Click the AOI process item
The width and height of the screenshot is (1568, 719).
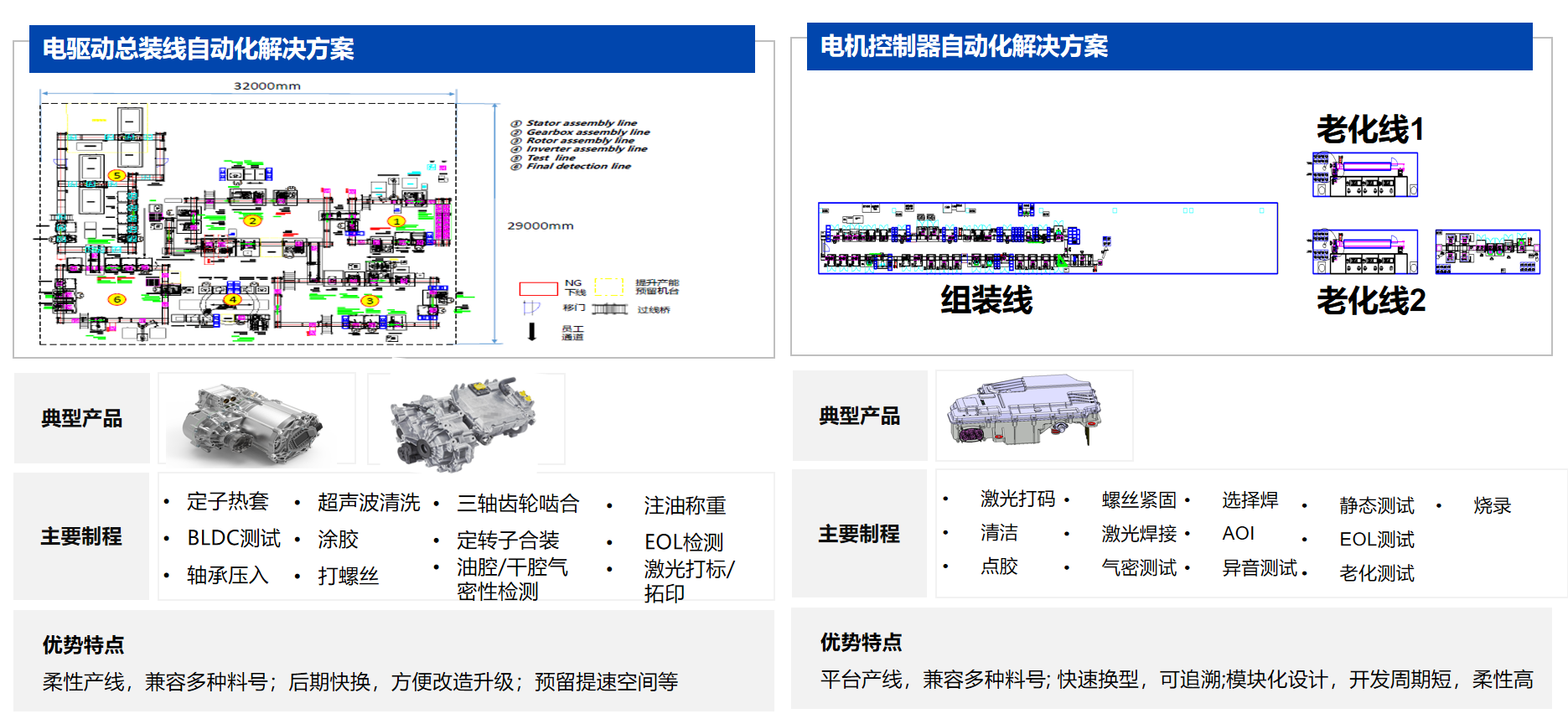coord(1238,533)
